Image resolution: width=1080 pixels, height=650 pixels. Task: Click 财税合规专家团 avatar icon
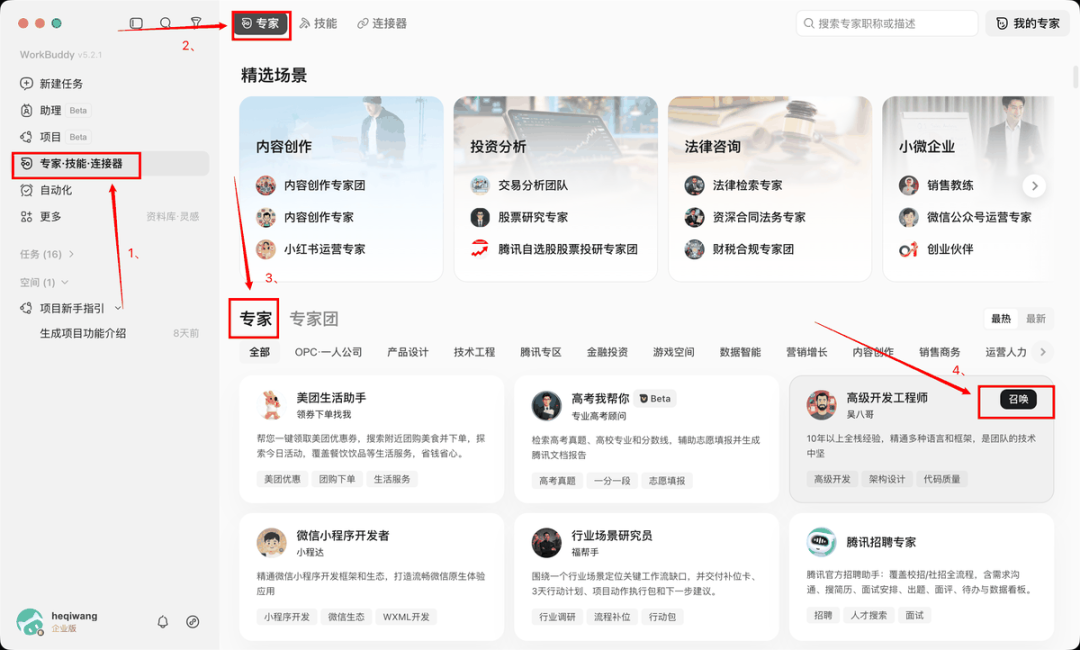point(694,249)
